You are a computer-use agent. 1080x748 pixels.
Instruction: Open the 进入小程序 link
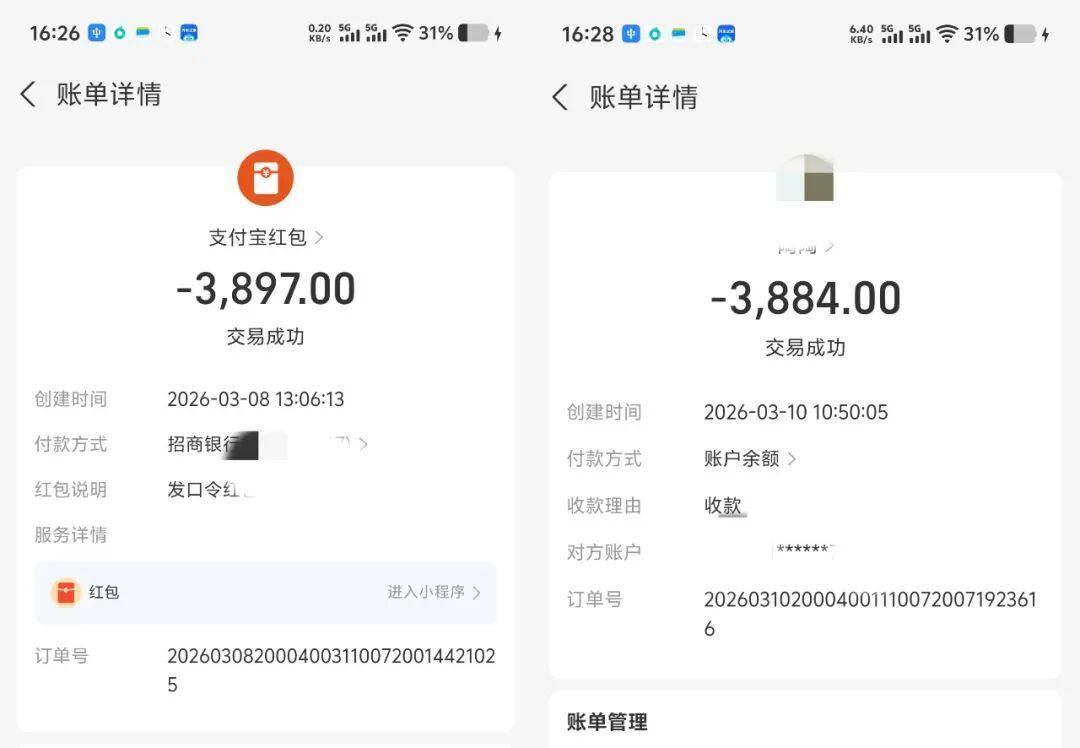434,592
